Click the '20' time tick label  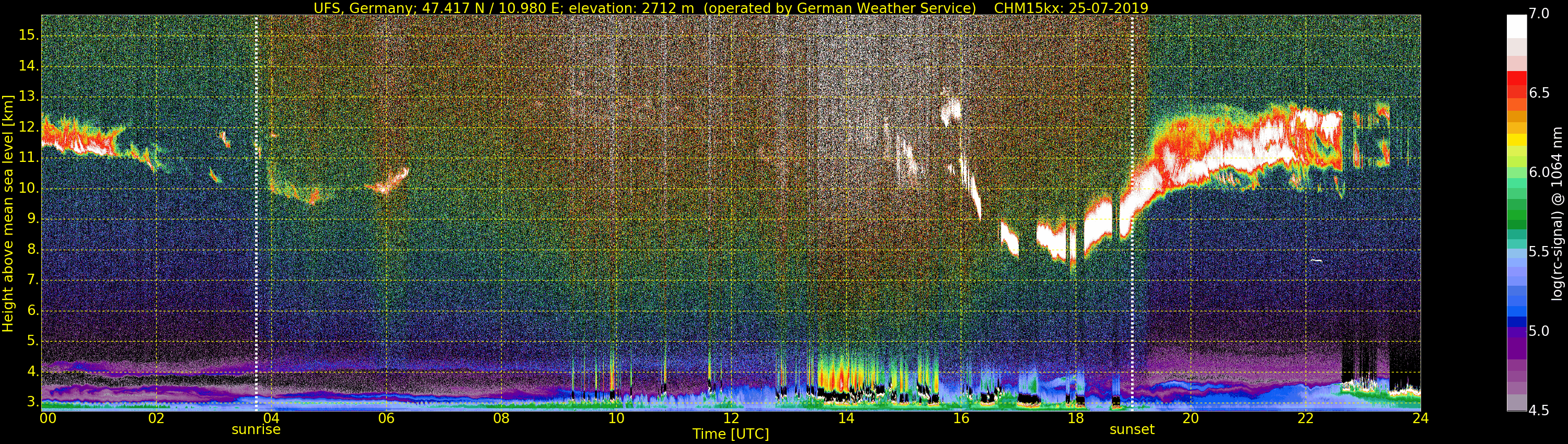(1191, 418)
